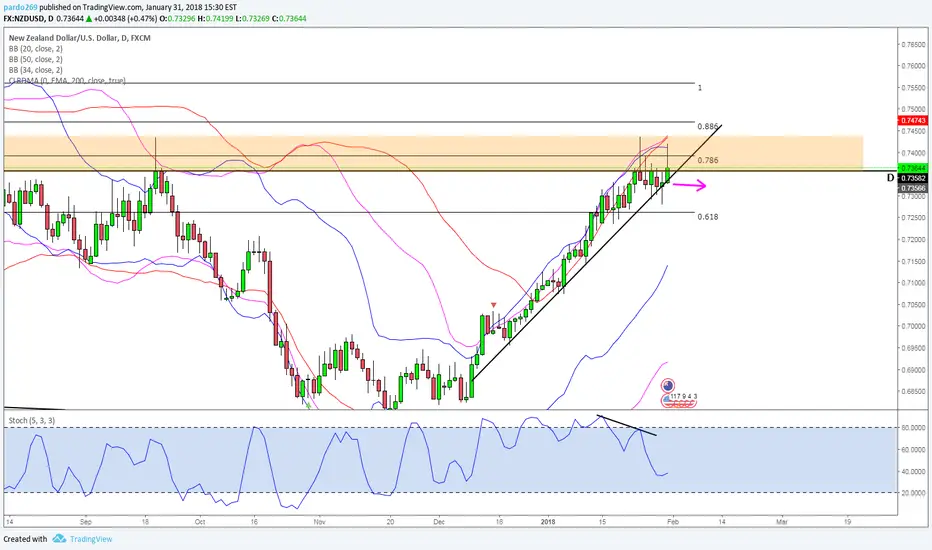932x550 pixels.
Task: Open the pardo269 author profile link
Action: click(x=21, y=8)
